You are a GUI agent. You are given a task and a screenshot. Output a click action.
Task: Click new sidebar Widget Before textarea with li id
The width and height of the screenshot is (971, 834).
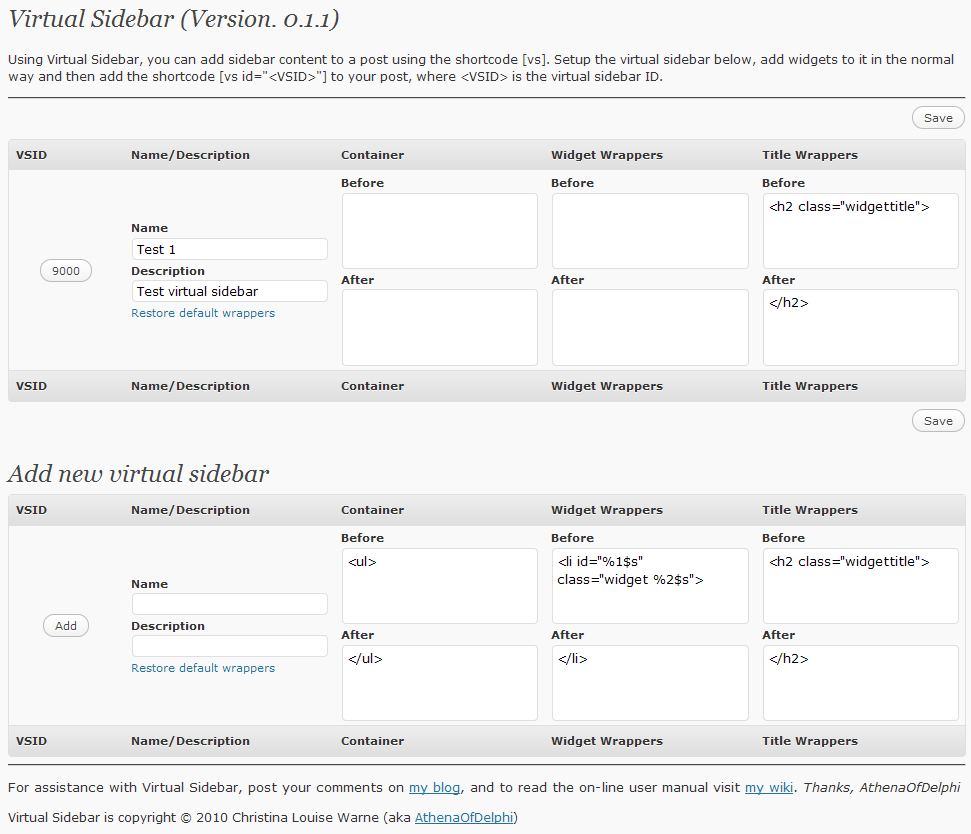pyautogui.click(x=650, y=586)
